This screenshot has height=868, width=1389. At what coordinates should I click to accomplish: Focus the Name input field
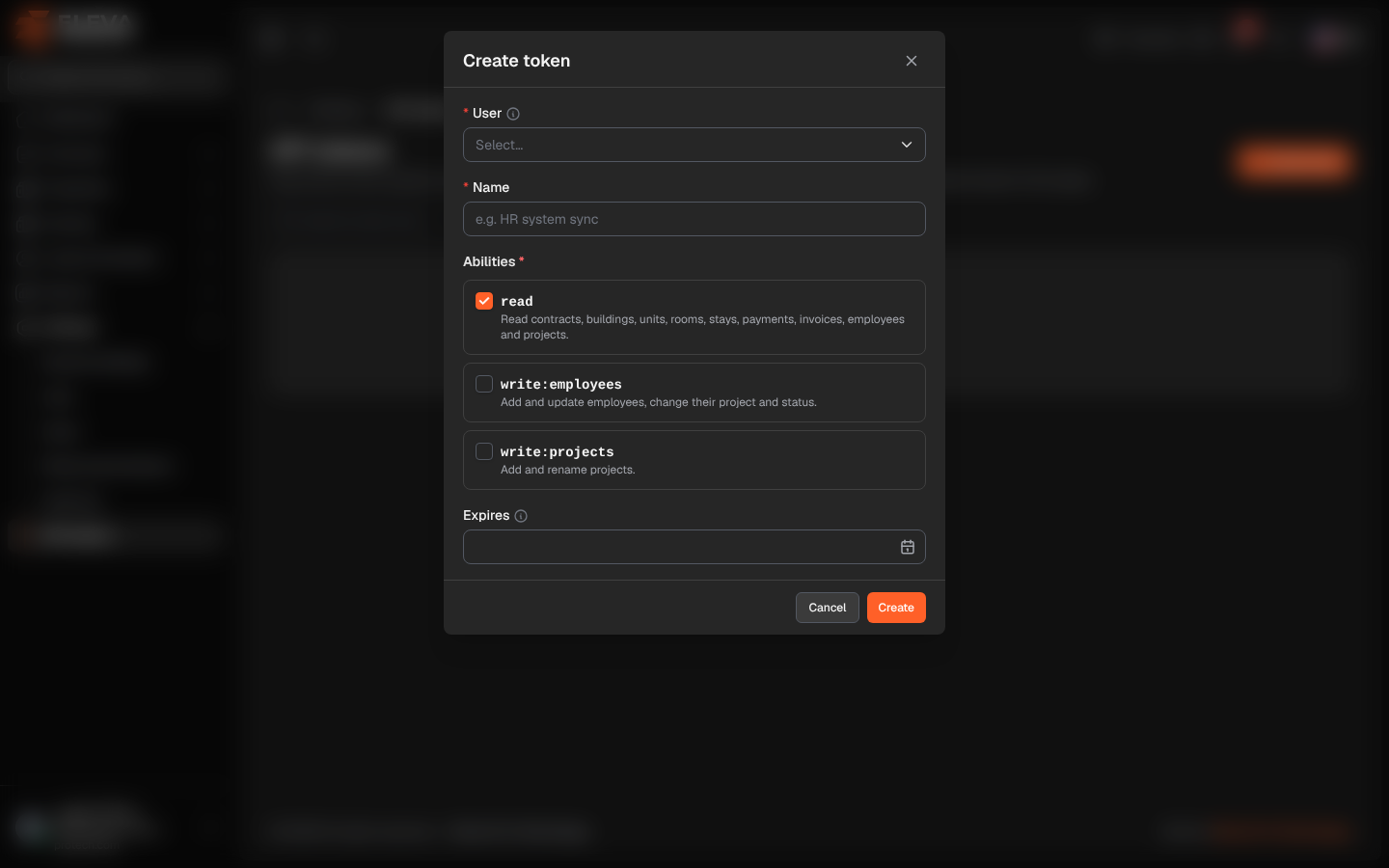point(694,219)
